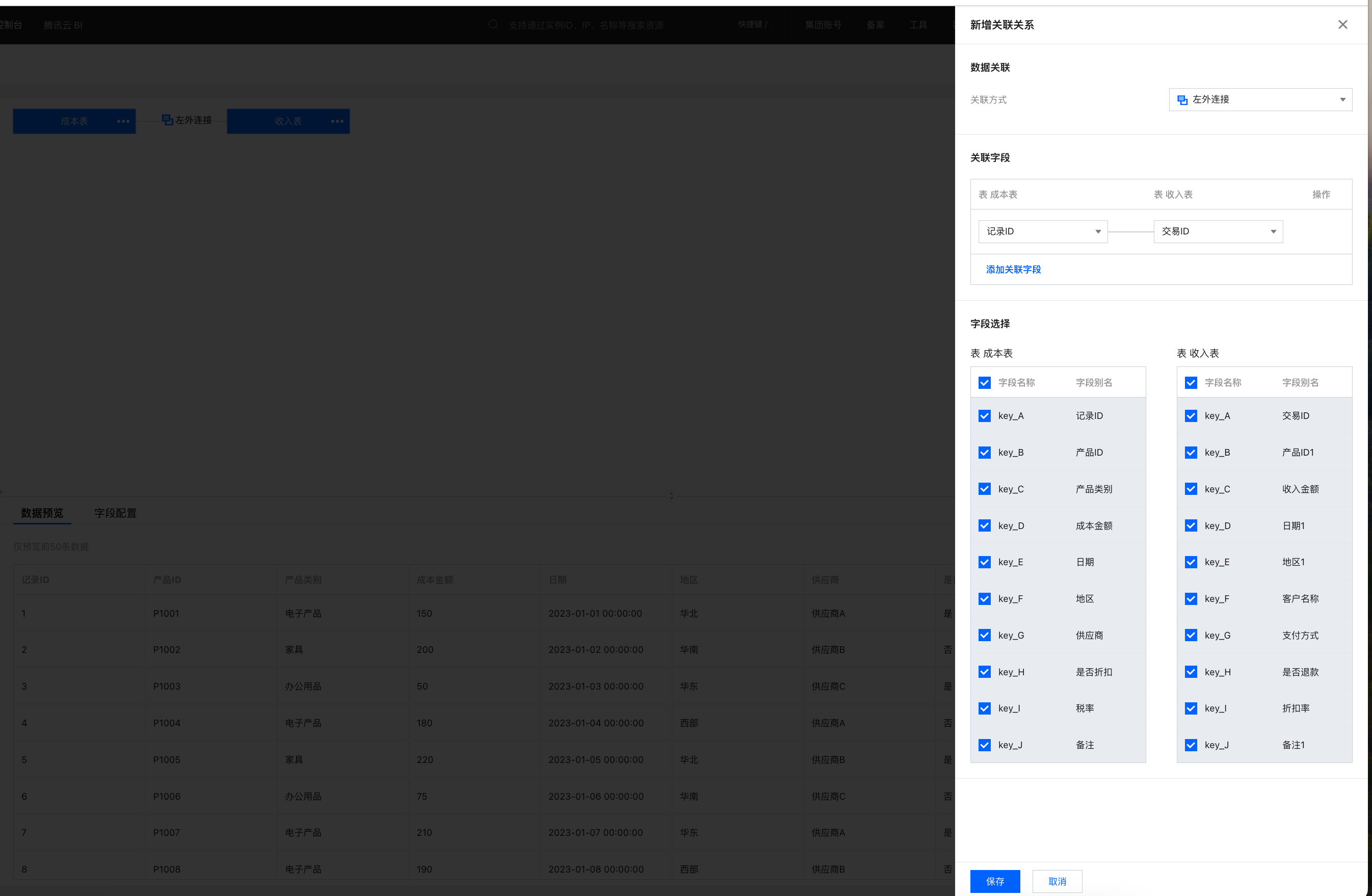The image size is (1372, 896).
Task: Click the 添加关联字段 link
Action: (x=1013, y=269)
